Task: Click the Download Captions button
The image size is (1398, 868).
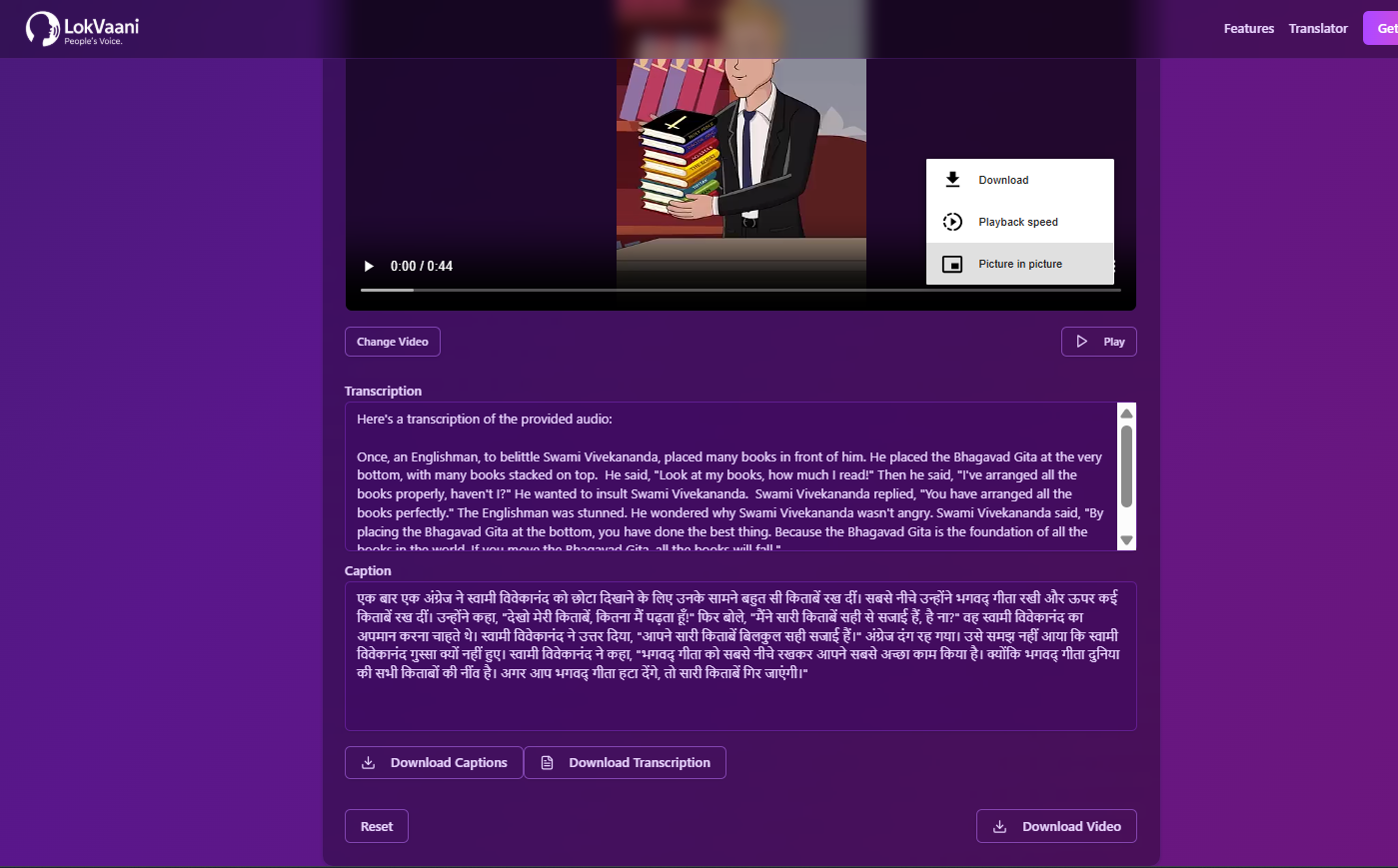Action: point(434,762)
